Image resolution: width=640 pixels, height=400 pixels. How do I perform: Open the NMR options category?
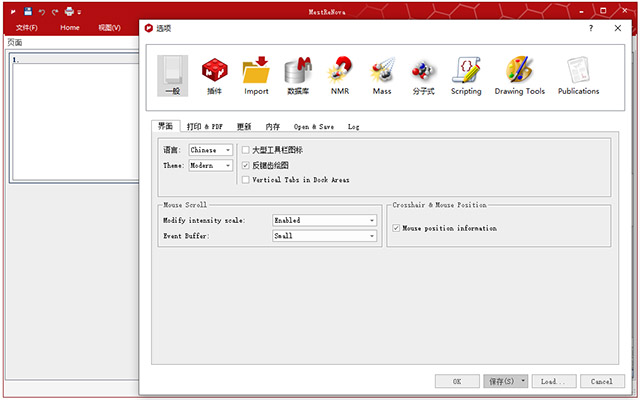(x=340, y=76)
